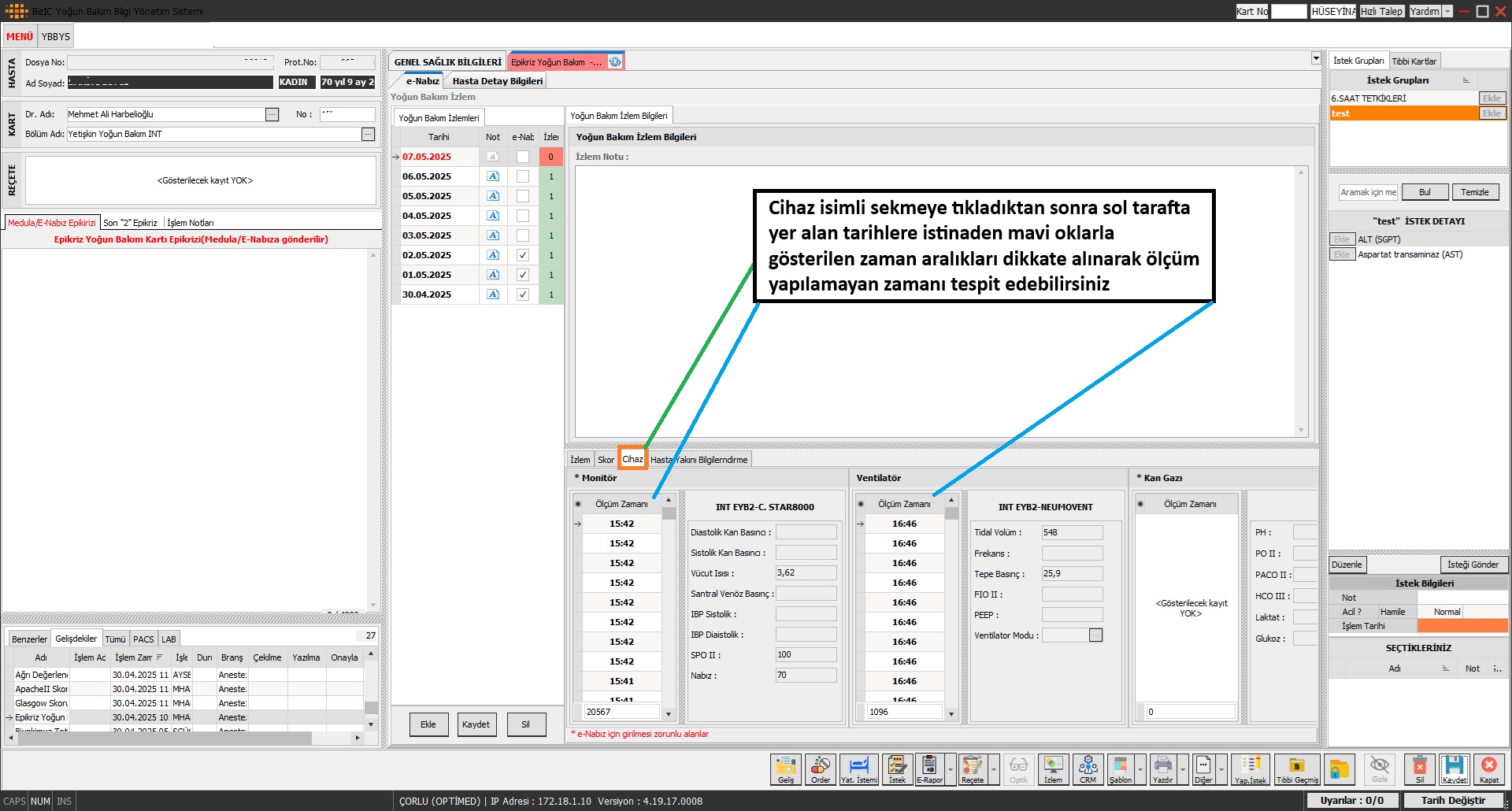The image size is (1512, 811).
Task: Toggle e-Nabız checkbox for 02.05.2025
Action: (523, 255)
